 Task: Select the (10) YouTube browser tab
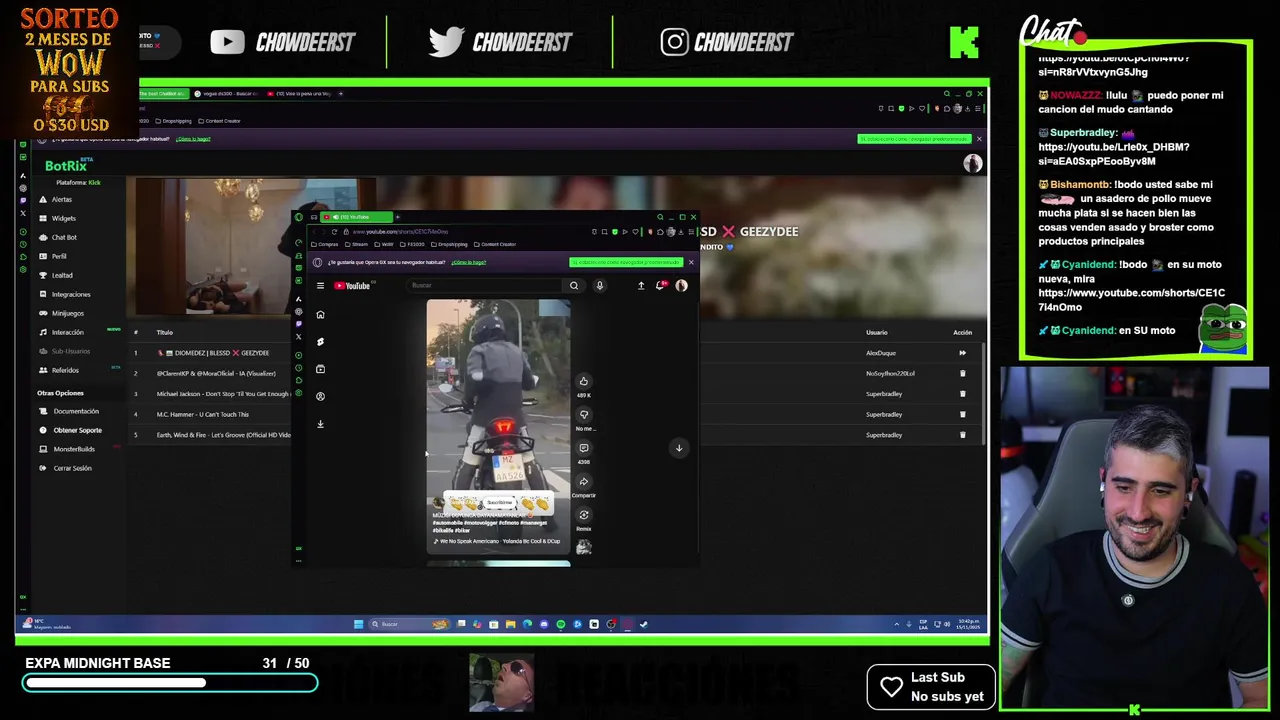tap(355, 217)
